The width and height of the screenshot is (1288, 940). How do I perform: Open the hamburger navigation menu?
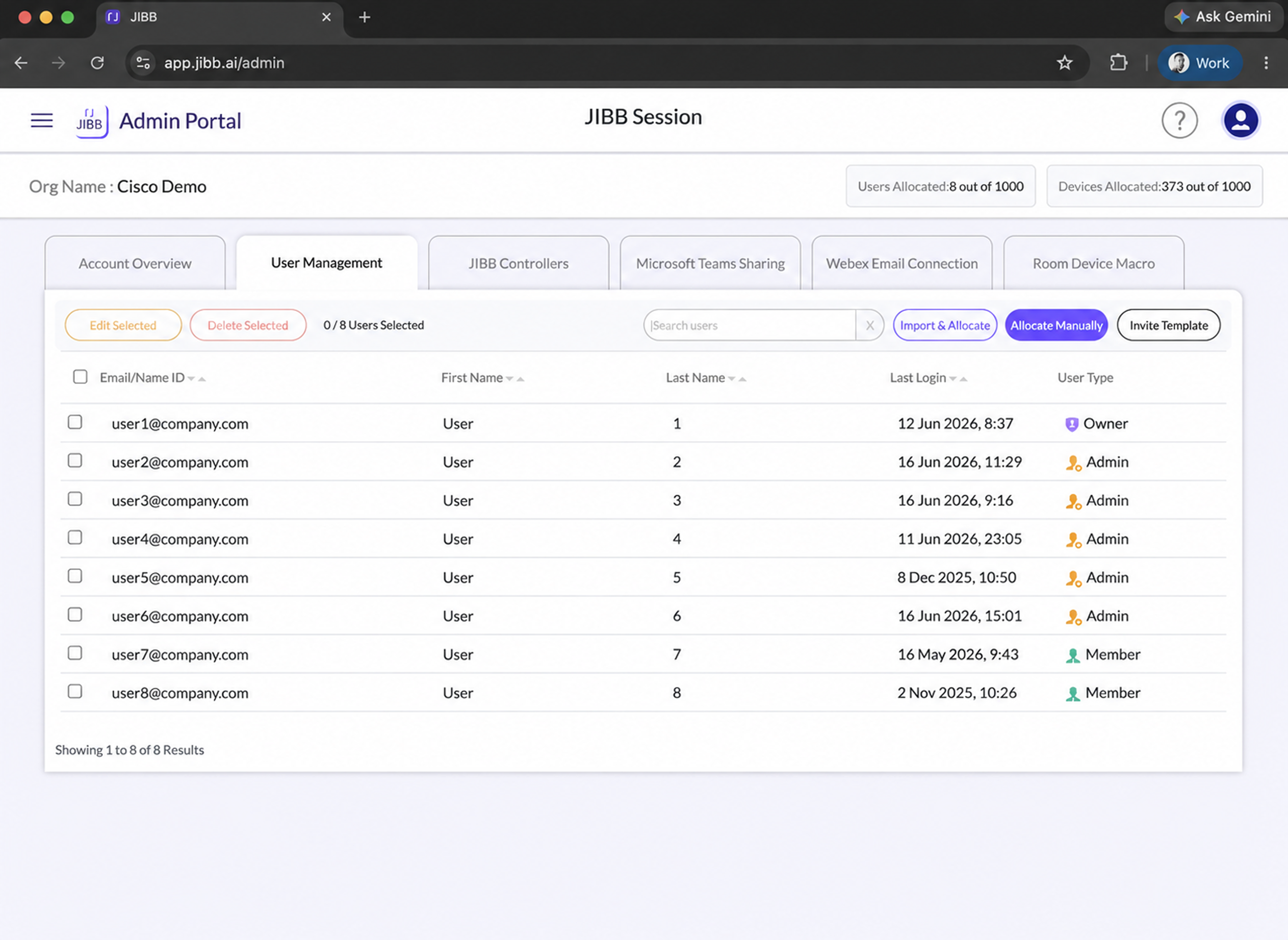pyautogui.click(x=41, y=121)
